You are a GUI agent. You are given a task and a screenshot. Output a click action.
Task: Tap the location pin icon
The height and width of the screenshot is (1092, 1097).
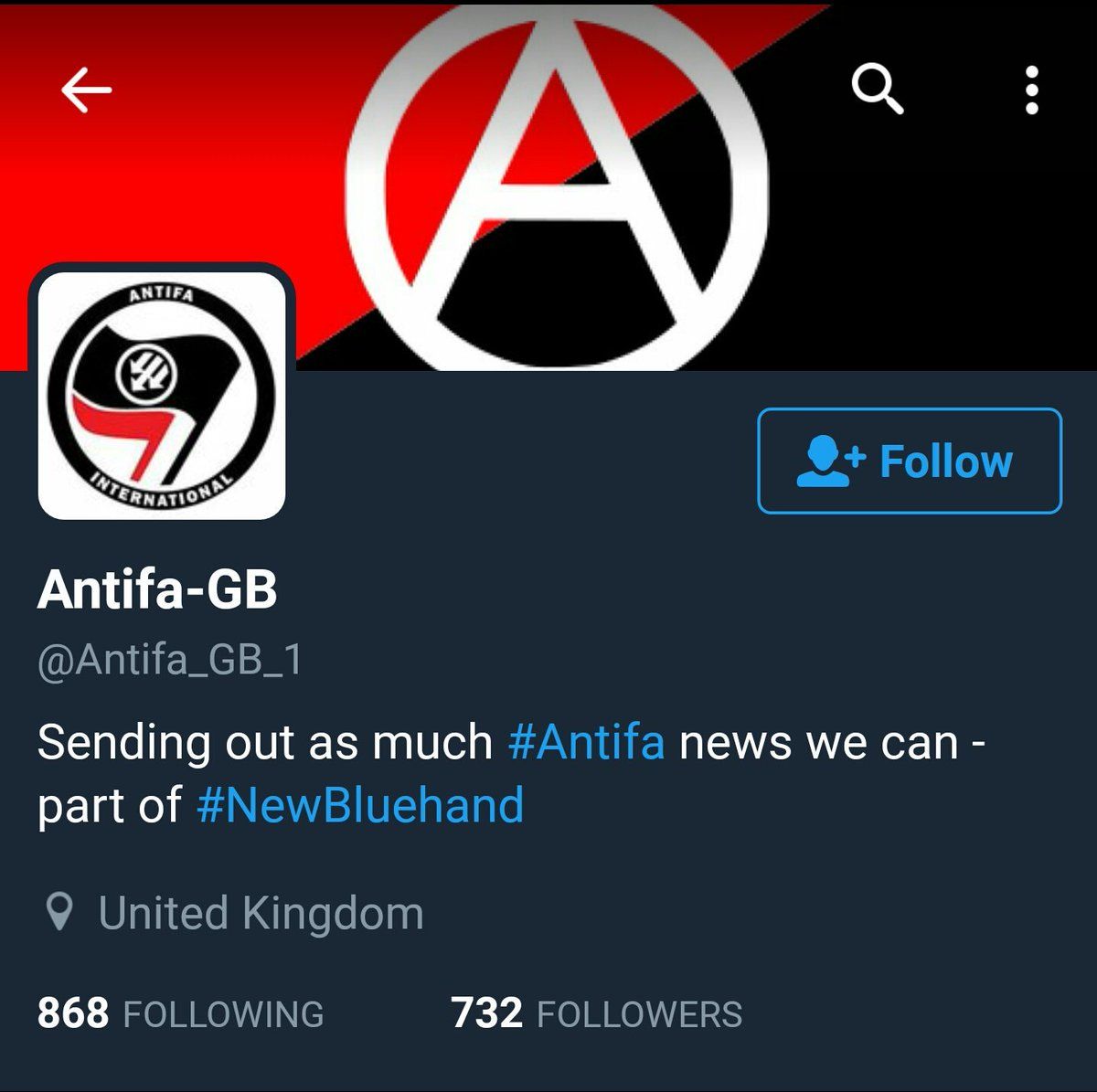click(x=59, y=912)
